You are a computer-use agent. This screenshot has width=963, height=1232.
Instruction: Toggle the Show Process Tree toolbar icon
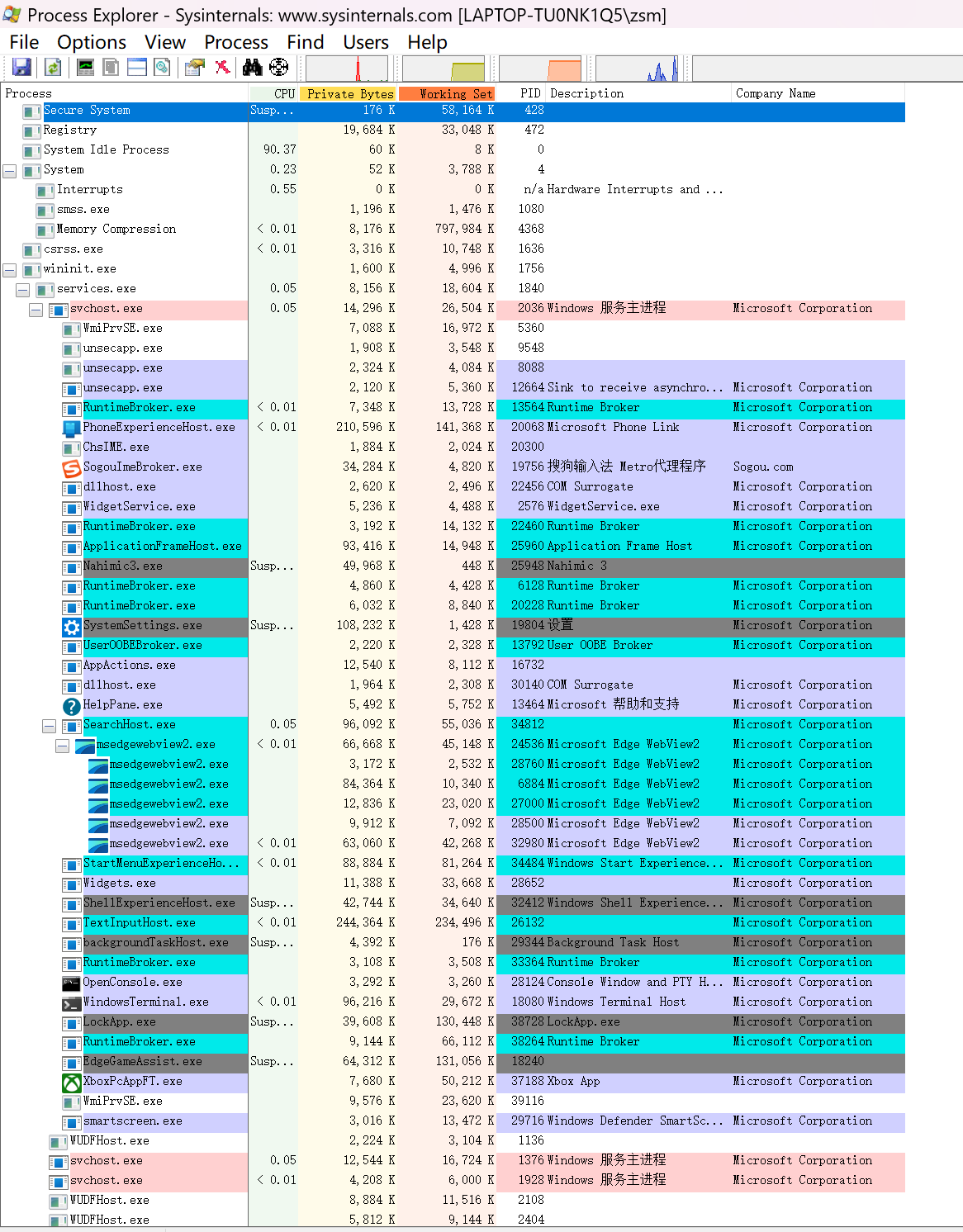111,68
